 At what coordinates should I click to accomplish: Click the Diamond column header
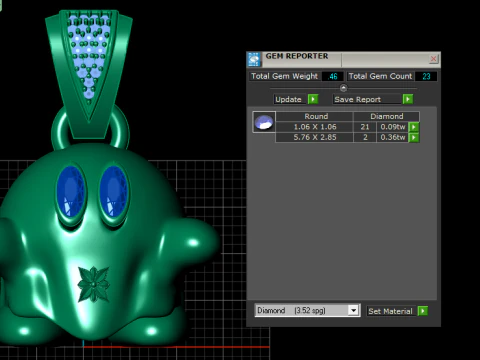tap(387, 116)
